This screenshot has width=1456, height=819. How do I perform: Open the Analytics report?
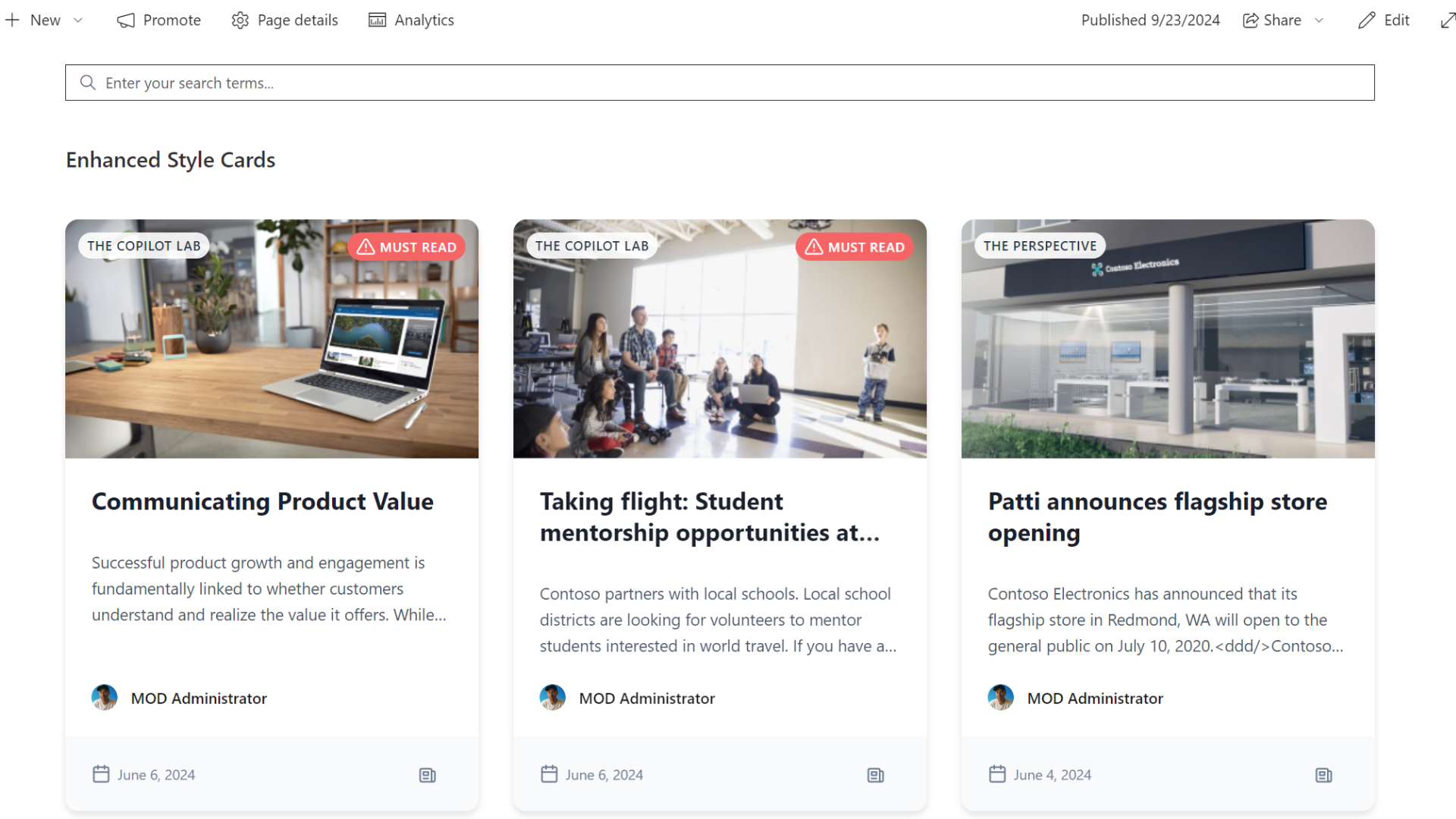(412, 20)
